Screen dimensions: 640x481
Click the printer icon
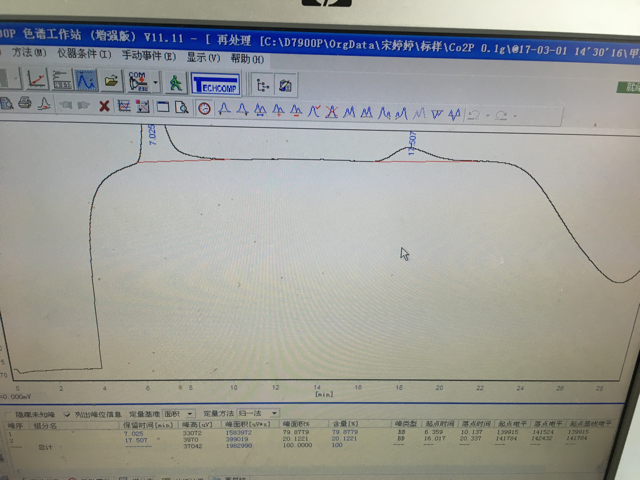(x=25, y=104)
